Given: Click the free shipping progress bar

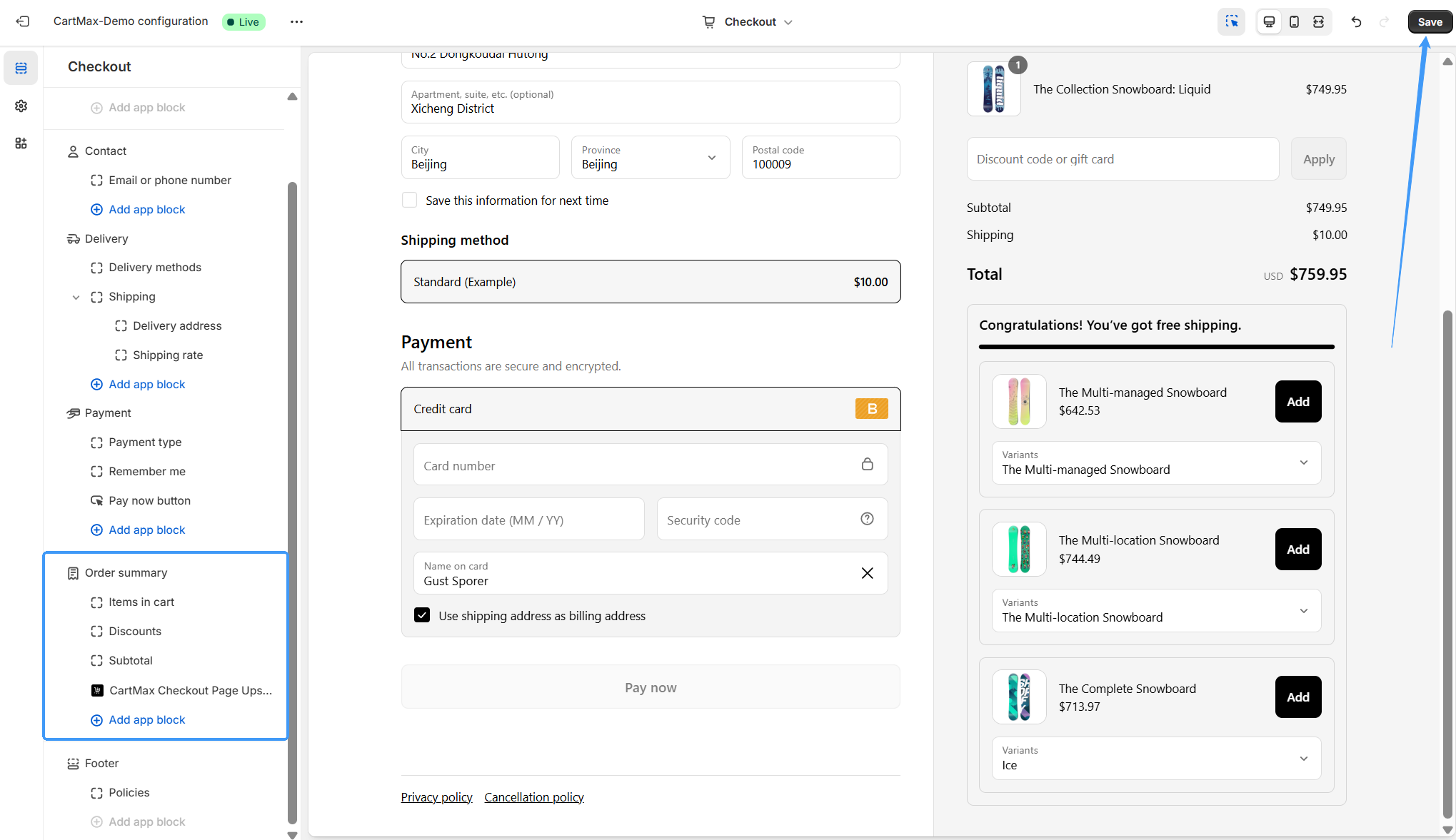Looking at the screenshot, I should point(1156,347).
